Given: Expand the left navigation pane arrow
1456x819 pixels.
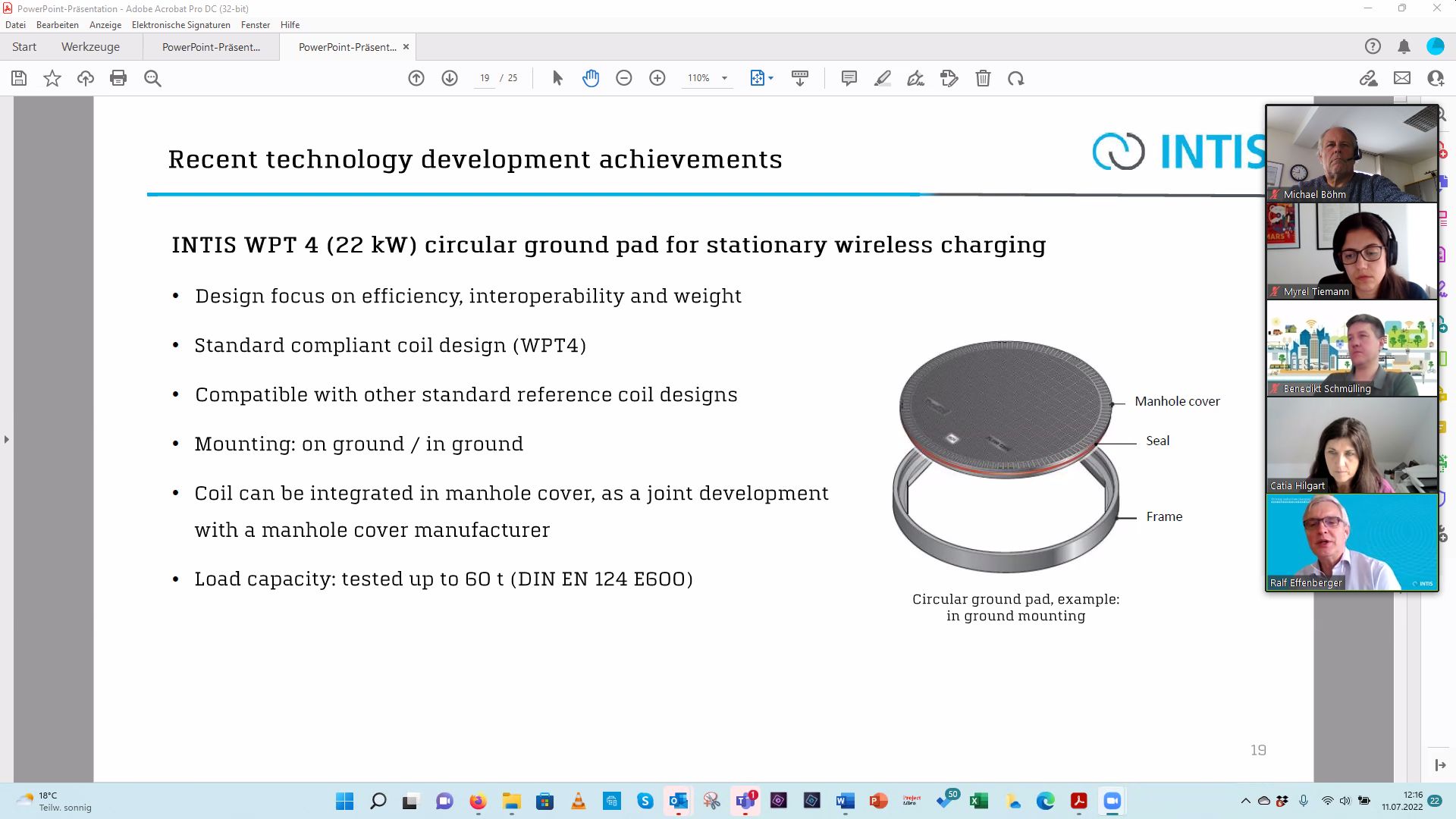Looking at the screenshot, I should point(7,439).
